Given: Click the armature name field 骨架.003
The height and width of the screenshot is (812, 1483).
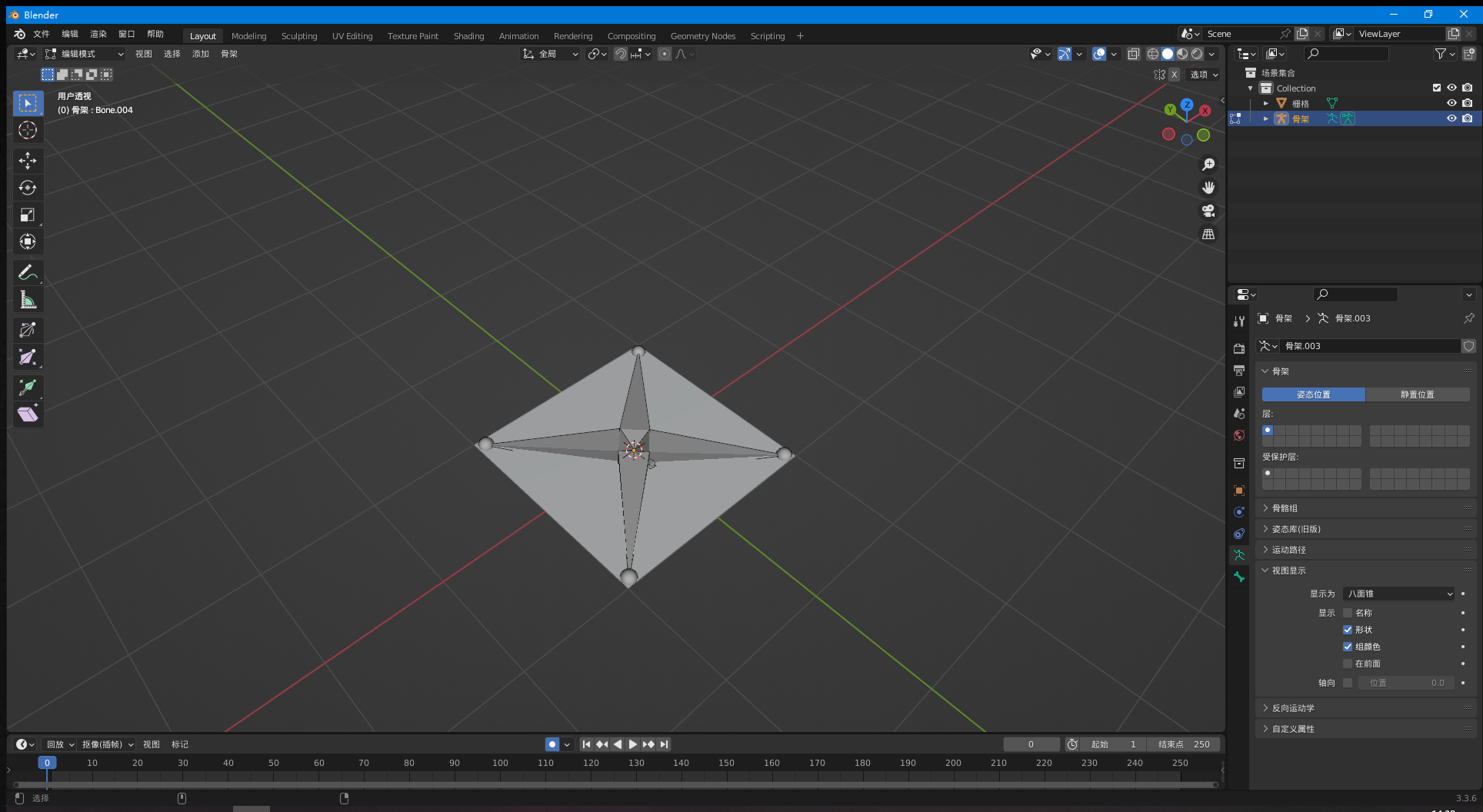Looking at the screenshot, I should (x=1370, y=346).
